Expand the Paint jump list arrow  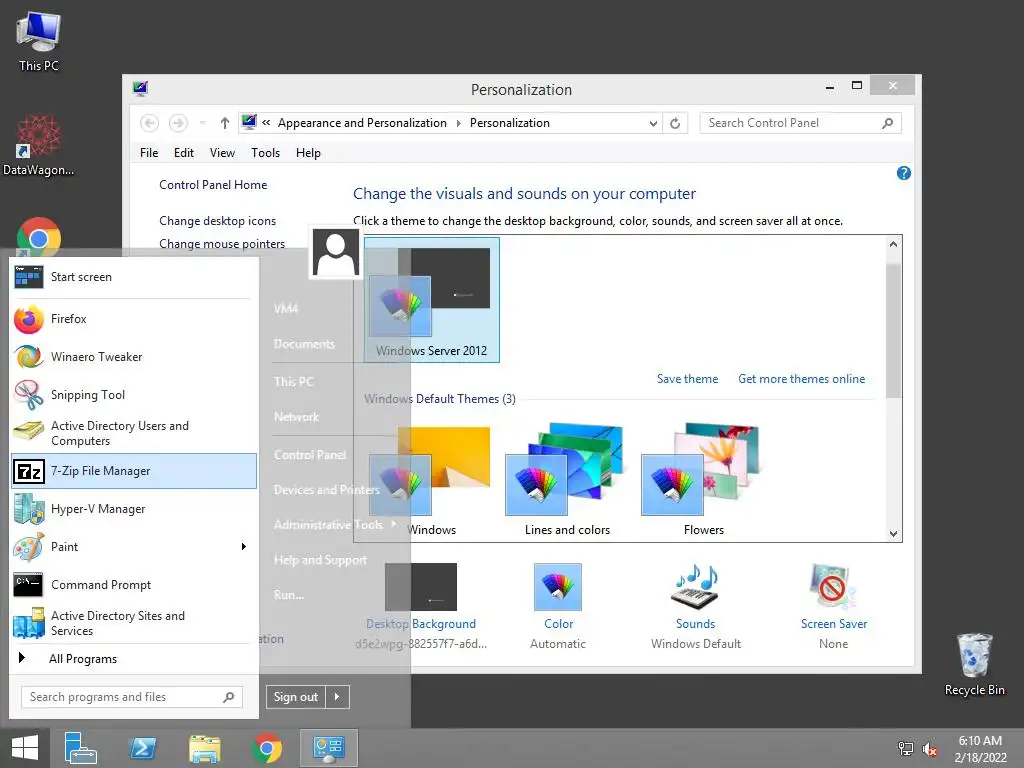(x=244, y=547)
